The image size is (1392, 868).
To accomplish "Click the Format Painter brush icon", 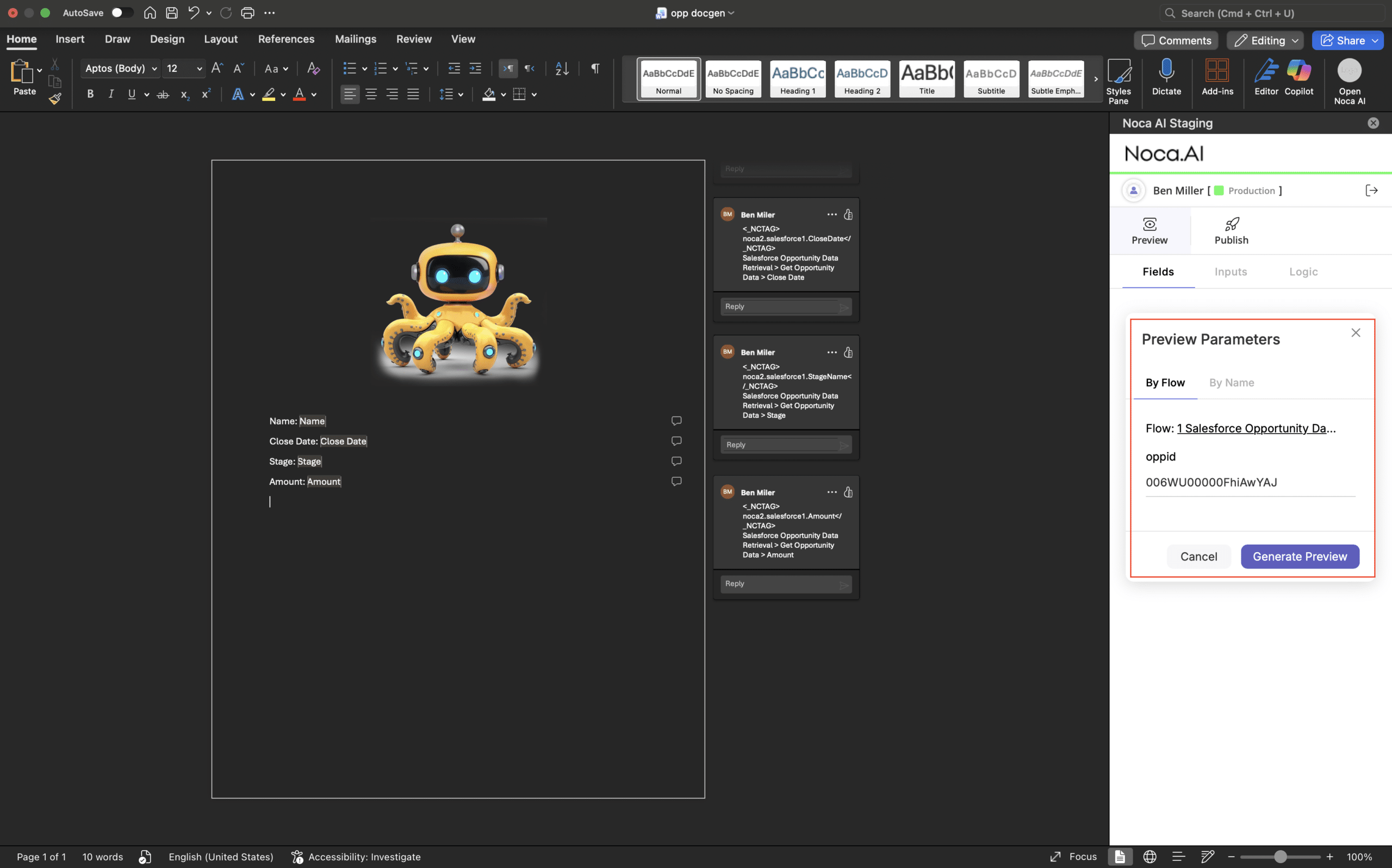I will [55, 99].
